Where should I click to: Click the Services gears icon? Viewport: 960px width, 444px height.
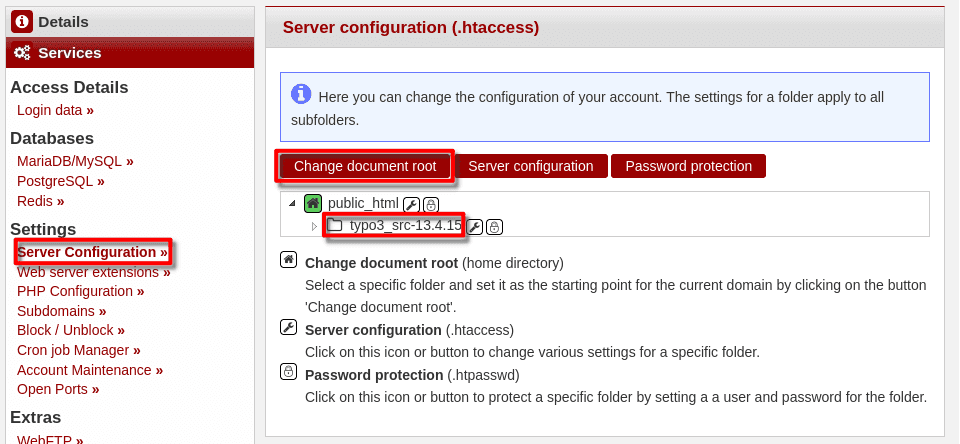[x=23, y=53]
